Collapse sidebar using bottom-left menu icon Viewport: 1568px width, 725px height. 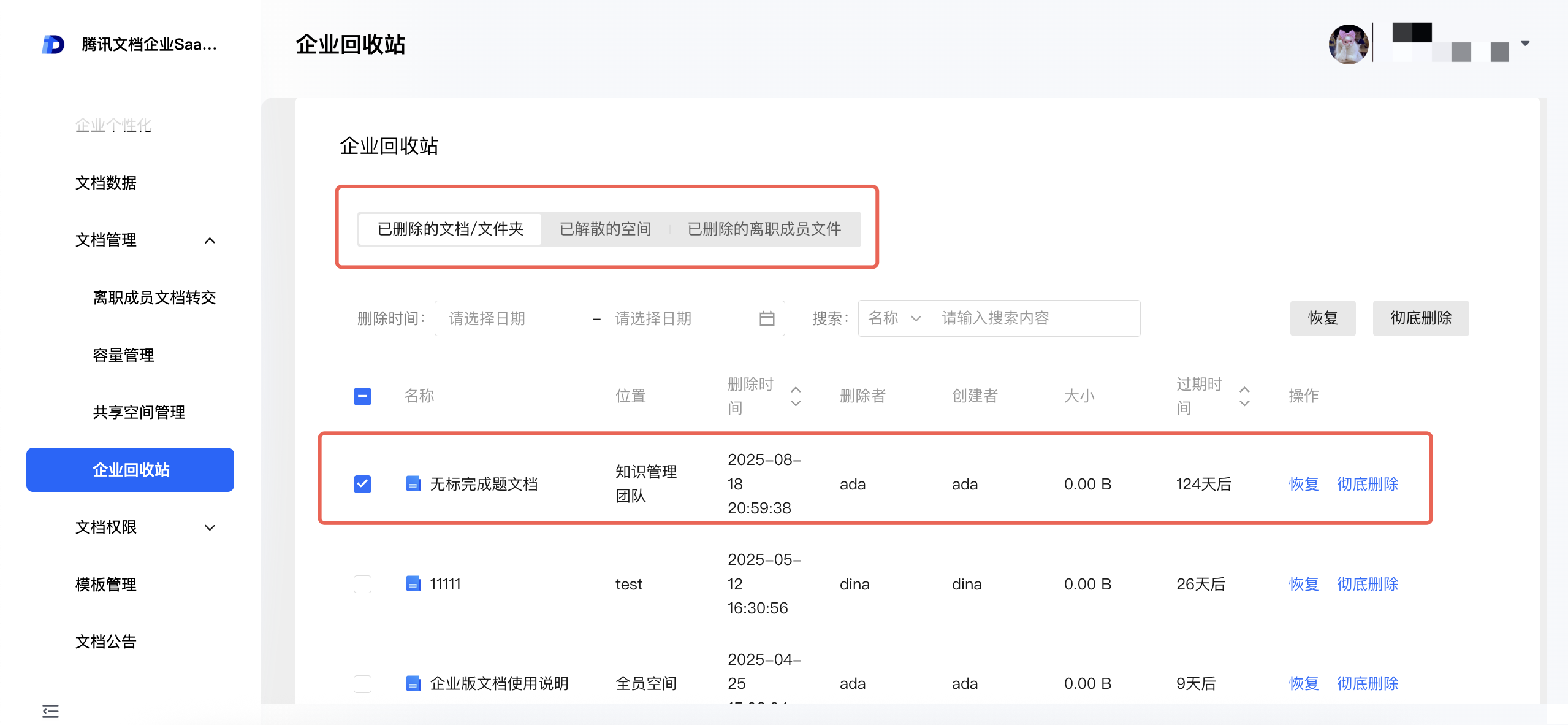pyautogui.click(x=50, y=711)
